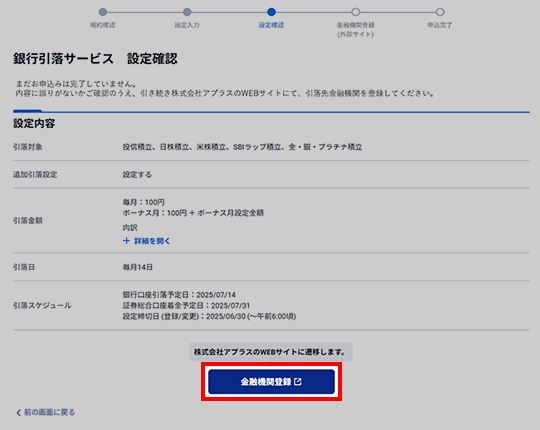Click the 毎月14日 withdrawal date value
The width and height of the screenshot is (540, 430).
(x=138, y=267)
